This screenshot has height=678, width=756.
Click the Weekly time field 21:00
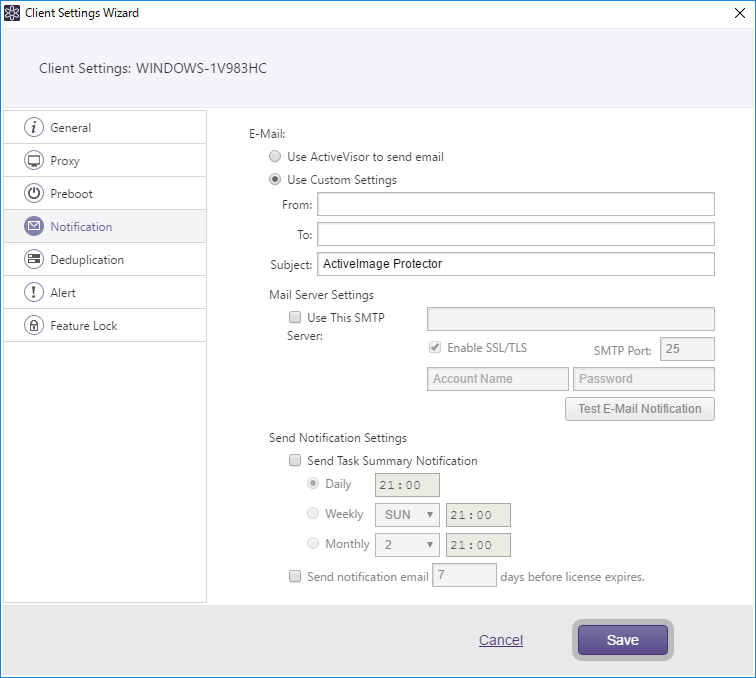pyautogui.click(x=478, y=515)
